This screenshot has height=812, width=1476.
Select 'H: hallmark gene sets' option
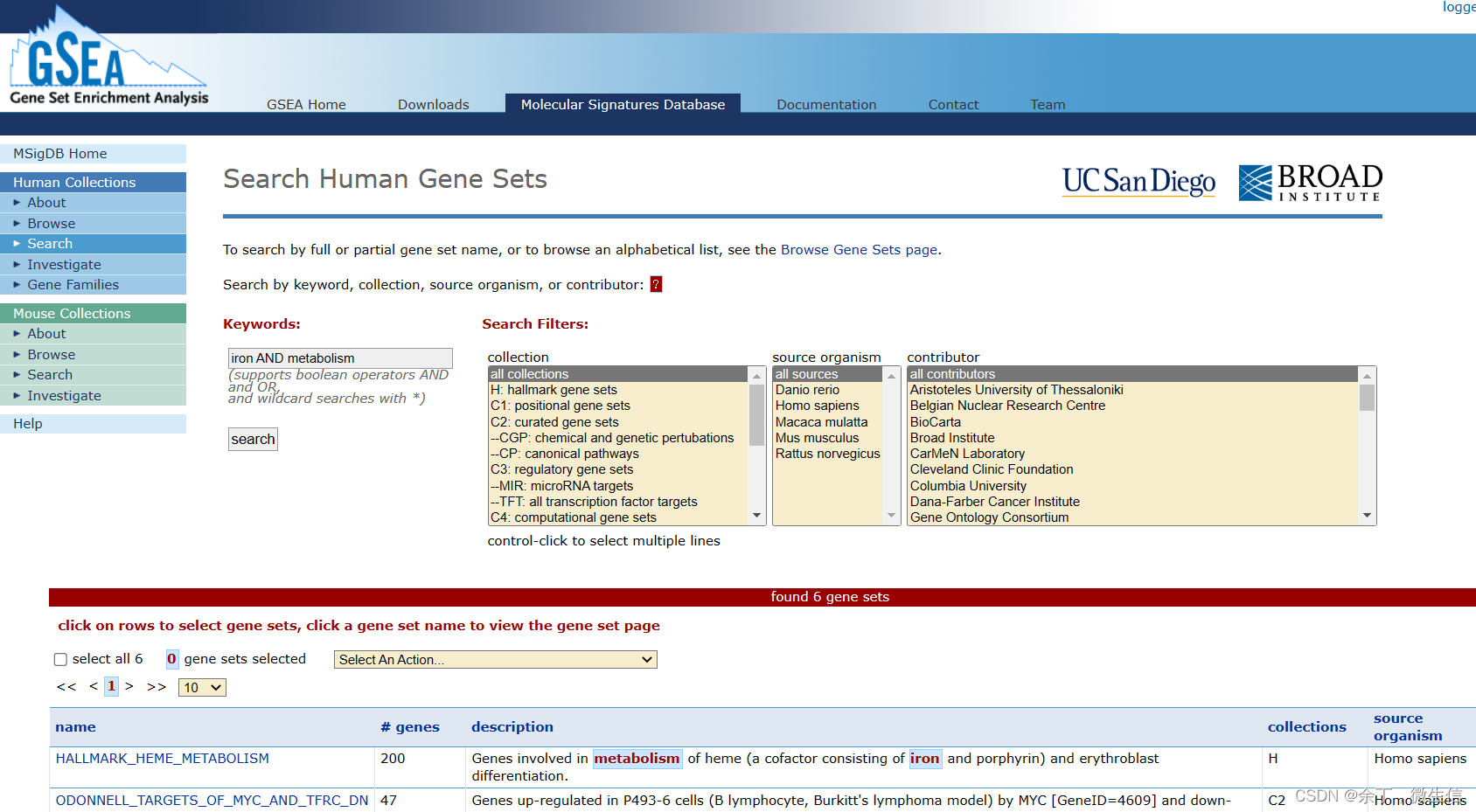[618, 390]
